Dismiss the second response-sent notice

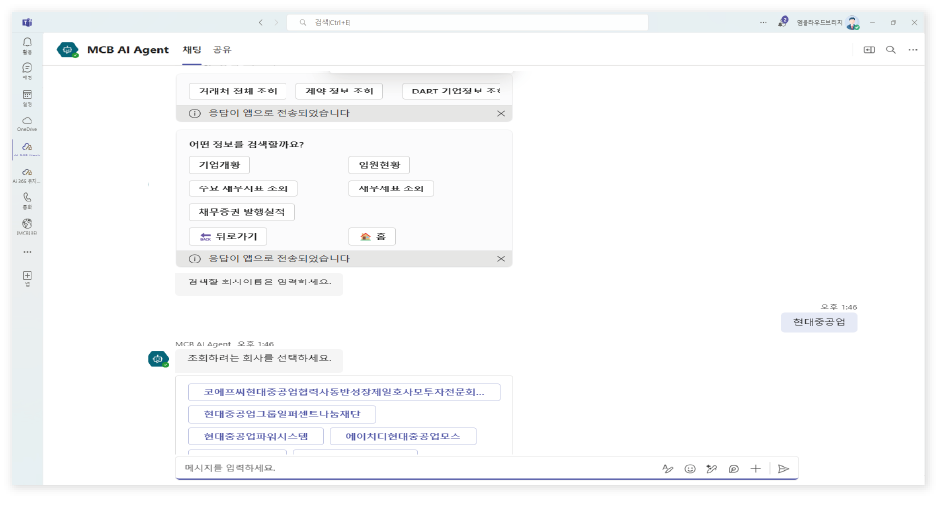pyautogui.click(x=501, y=259)
